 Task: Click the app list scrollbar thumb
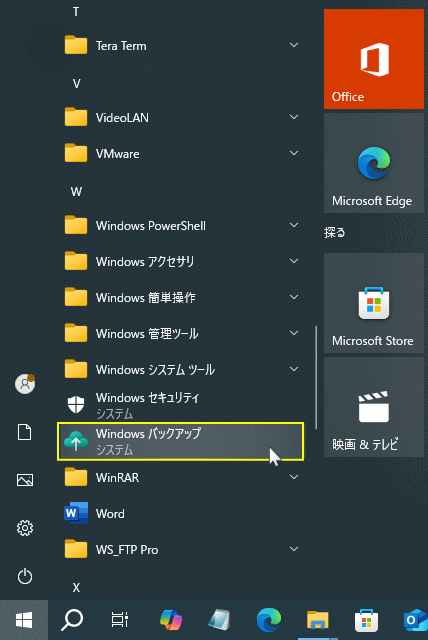pyautogui.click(x=316, y=378)
